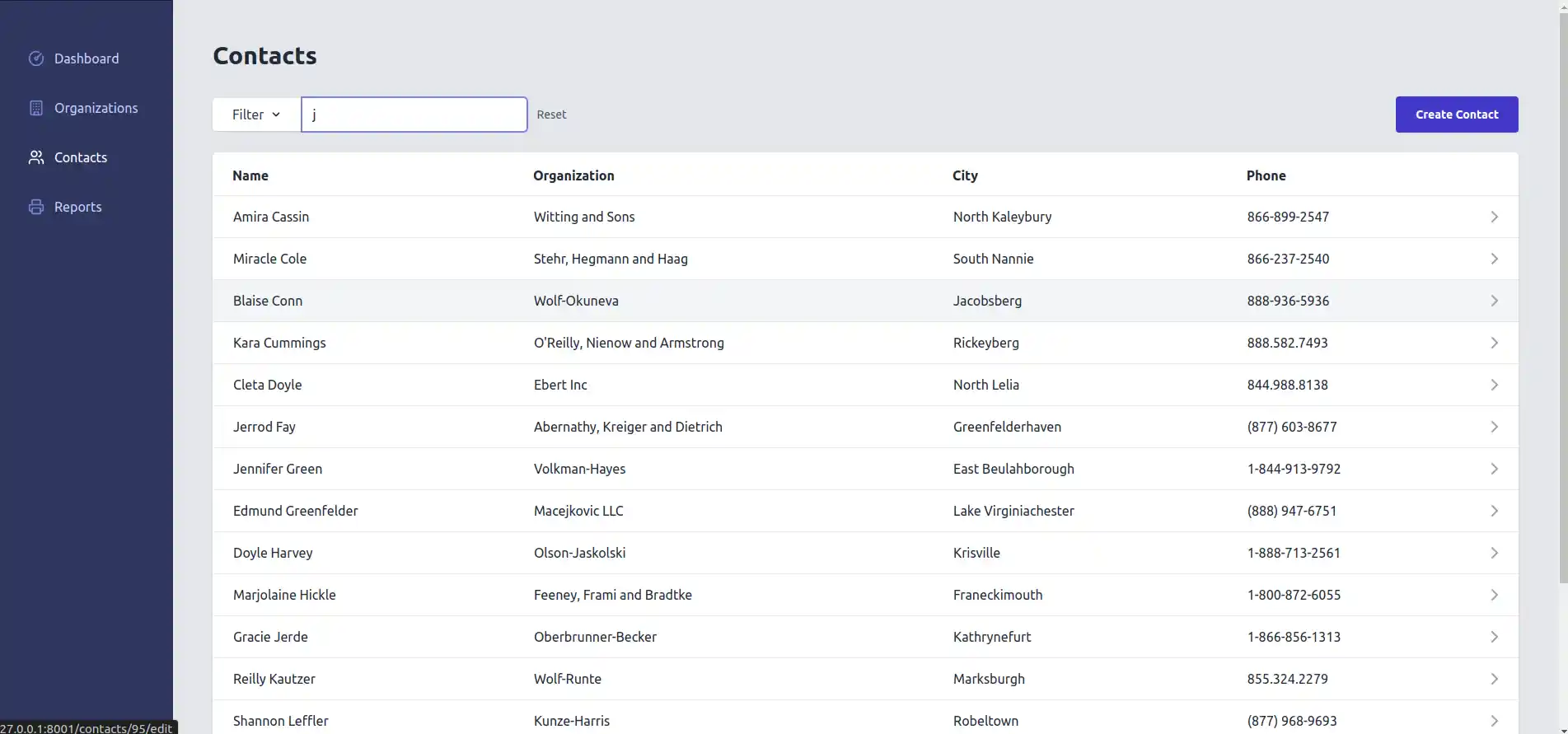Click city Lake Virginiachester
The height and width of the screenshot is (734, 1568).
tap(1013, 511)
